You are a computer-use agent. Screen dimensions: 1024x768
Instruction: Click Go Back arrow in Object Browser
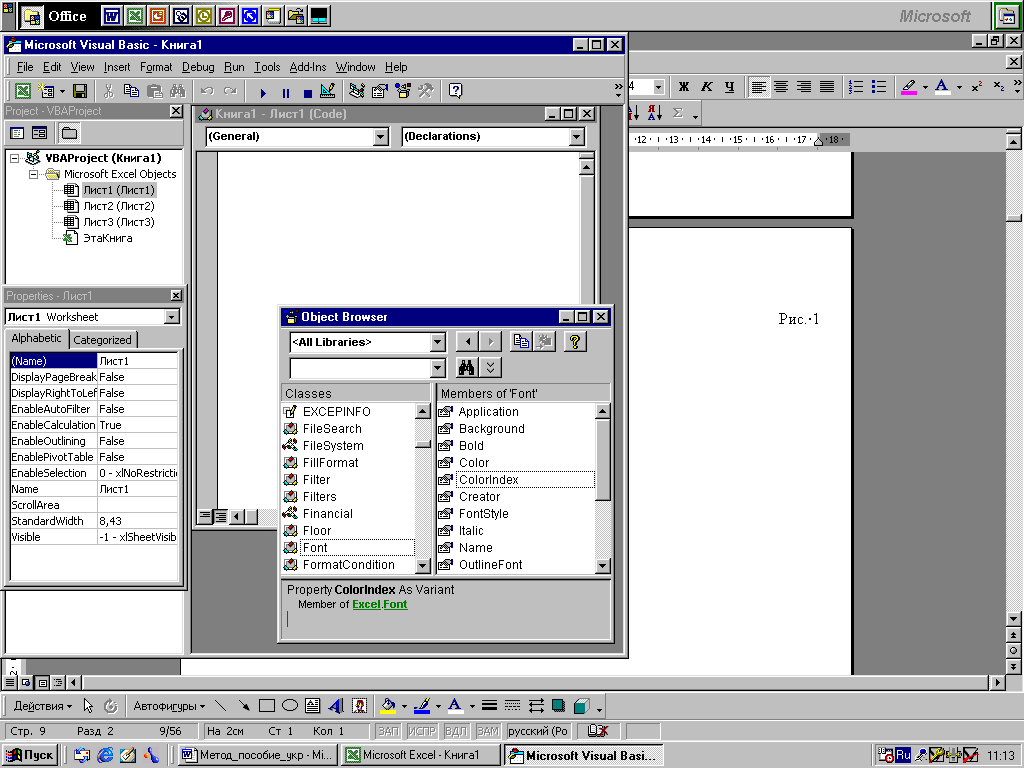pos(466,342)
